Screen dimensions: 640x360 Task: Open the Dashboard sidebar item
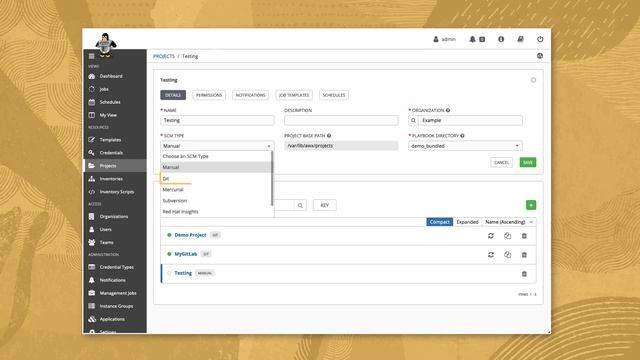115,76
